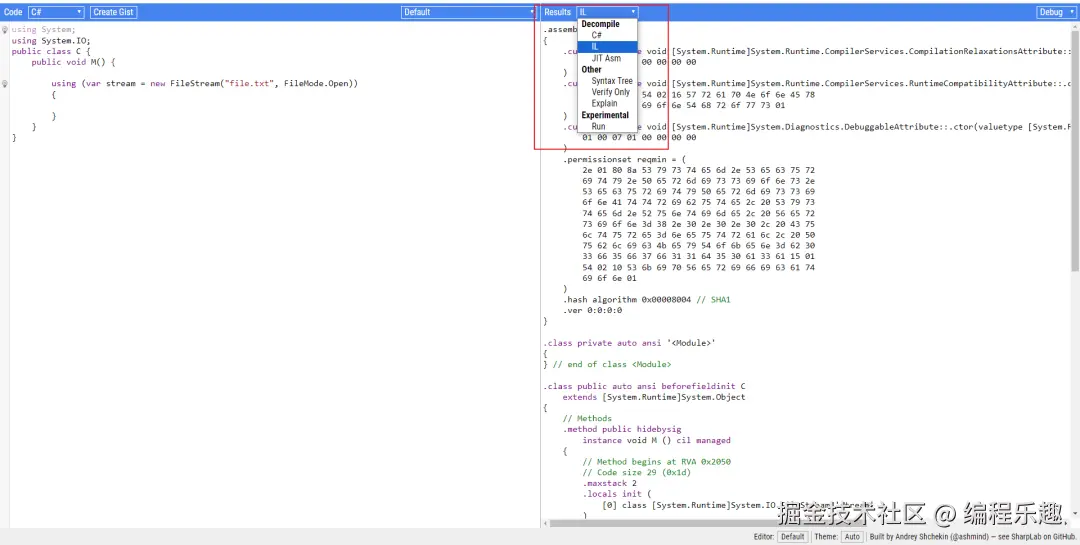Image resolution: width=1080 pixels, height=545 pixels.
Task: Click the scroll-up arrow of results pane
Action: click(x=1075, y=25)
